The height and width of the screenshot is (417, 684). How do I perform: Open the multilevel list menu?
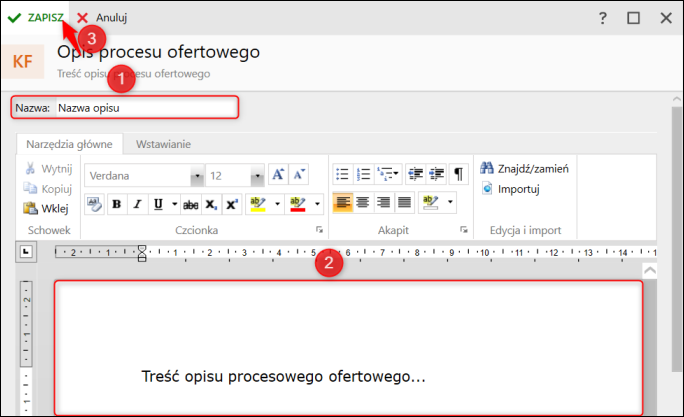[387, 174]
